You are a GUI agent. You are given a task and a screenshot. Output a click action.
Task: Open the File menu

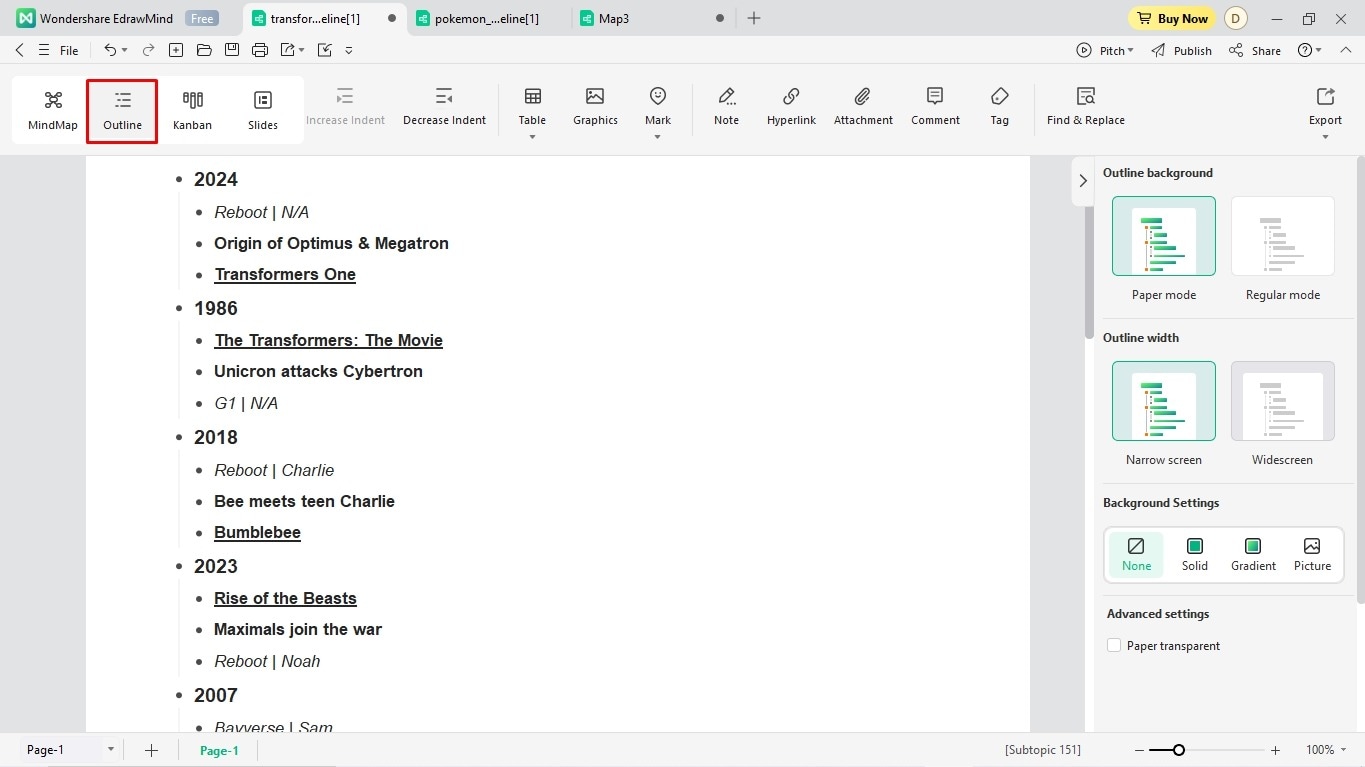tap(69, 50)
